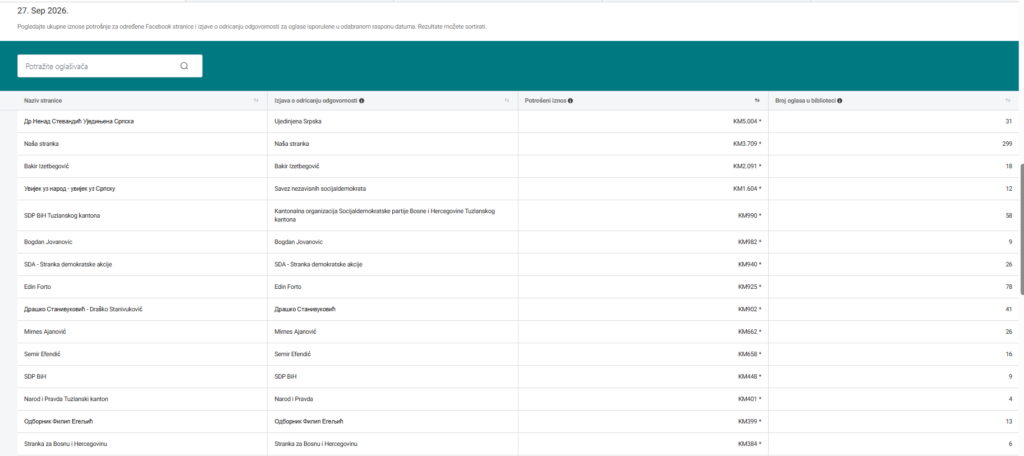The width and height of the screenshot is (1024, 456).
Task: Click the vertical page scrollbar
Action: (x=1021, y=228)
